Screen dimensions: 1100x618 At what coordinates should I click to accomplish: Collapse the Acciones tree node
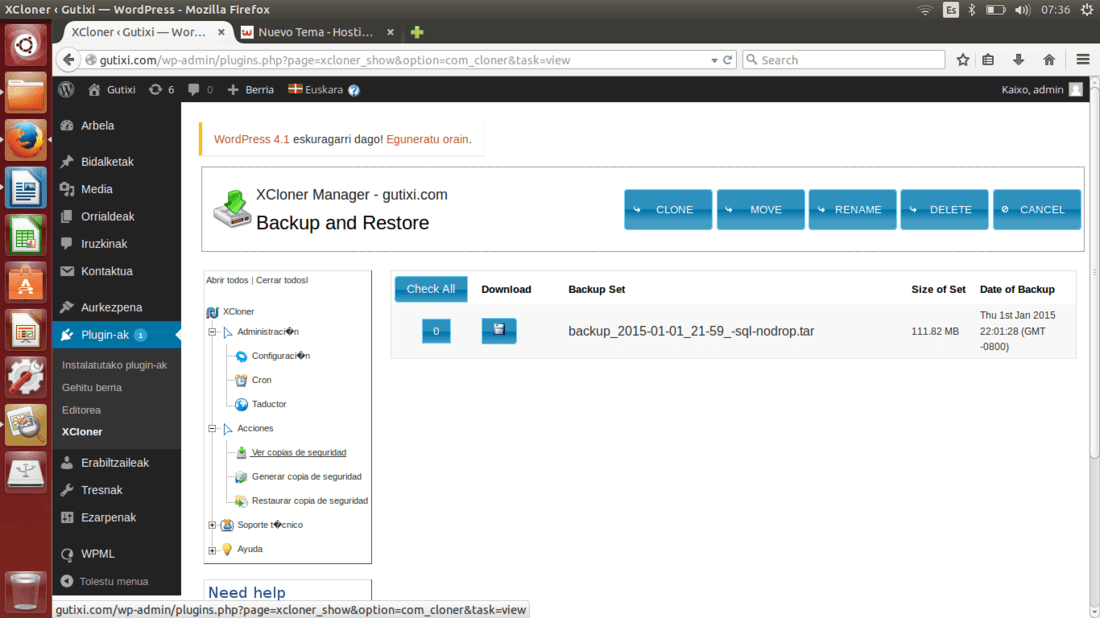point(212,428)
